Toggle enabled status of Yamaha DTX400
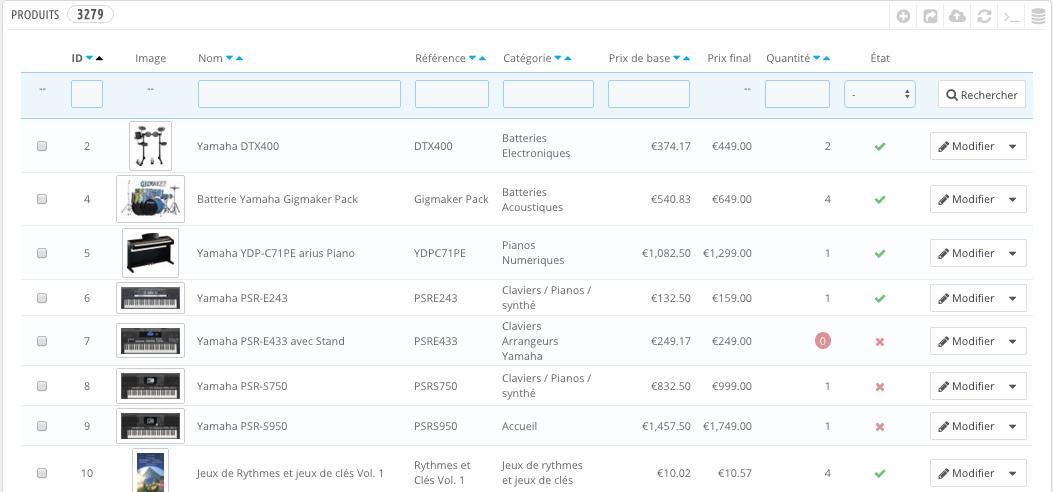This screenshot has height=492, width=1053. (880, 146)
